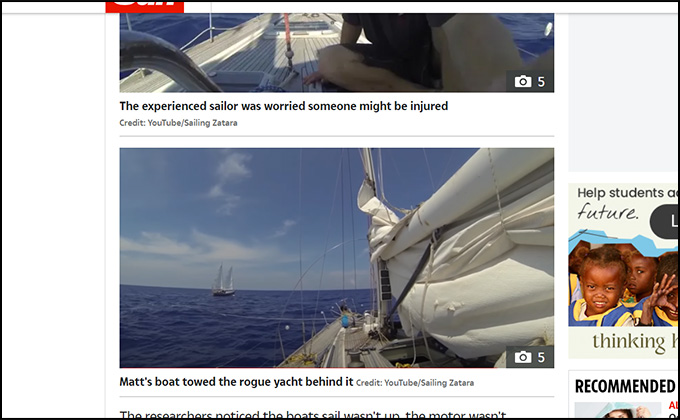Screen dimensions: 680x420
Task: Click top 'Credit: YouTube/Sailing Zatara' text
Action: (178, 123)
